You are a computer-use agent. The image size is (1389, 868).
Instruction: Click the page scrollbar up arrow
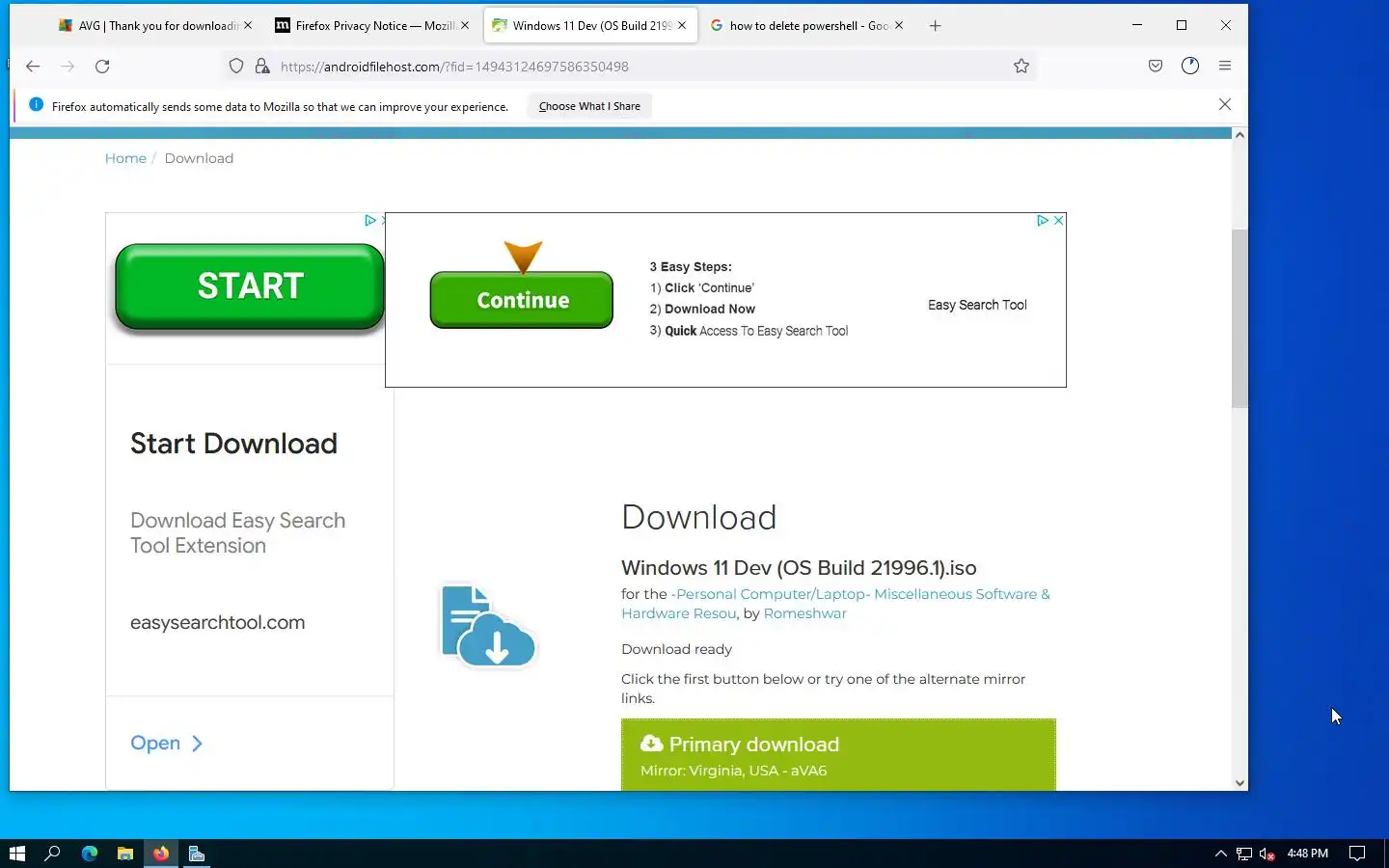1239,135
